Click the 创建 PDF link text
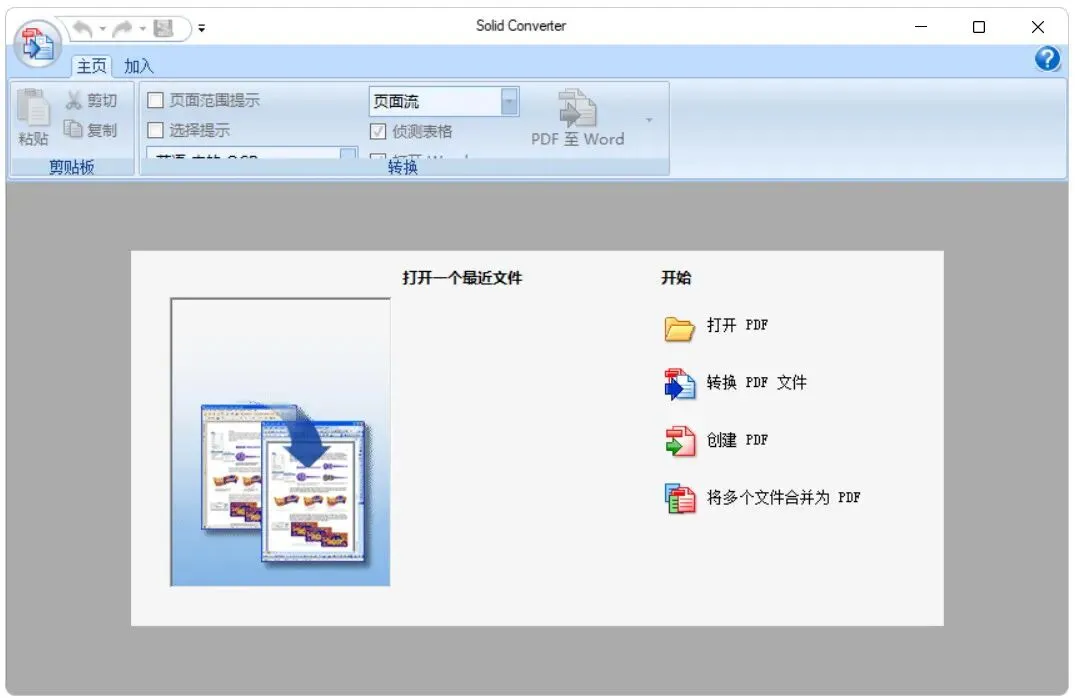 pos(738,440)
